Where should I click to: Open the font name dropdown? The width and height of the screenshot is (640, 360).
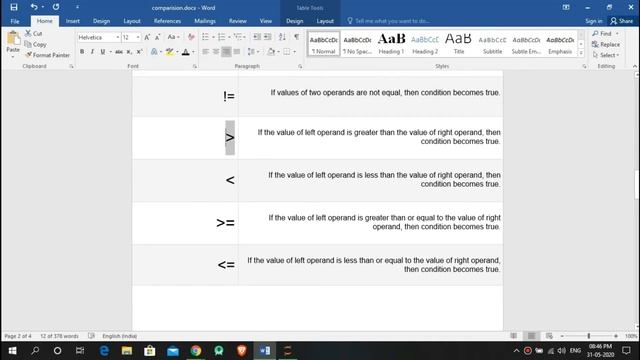click(x=118, y=37)
